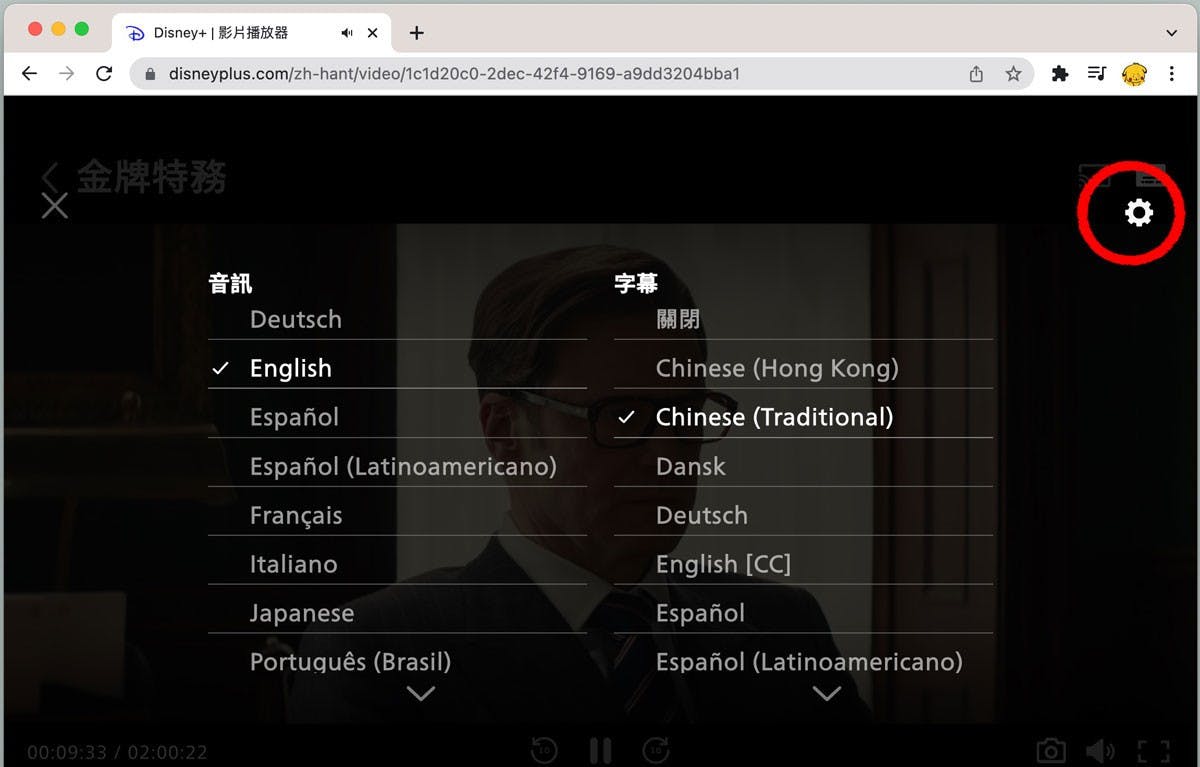Mute the player volume
The height and width of the screenshot is (767, 1200).
pyautogui.click(x=1100, y=751)
